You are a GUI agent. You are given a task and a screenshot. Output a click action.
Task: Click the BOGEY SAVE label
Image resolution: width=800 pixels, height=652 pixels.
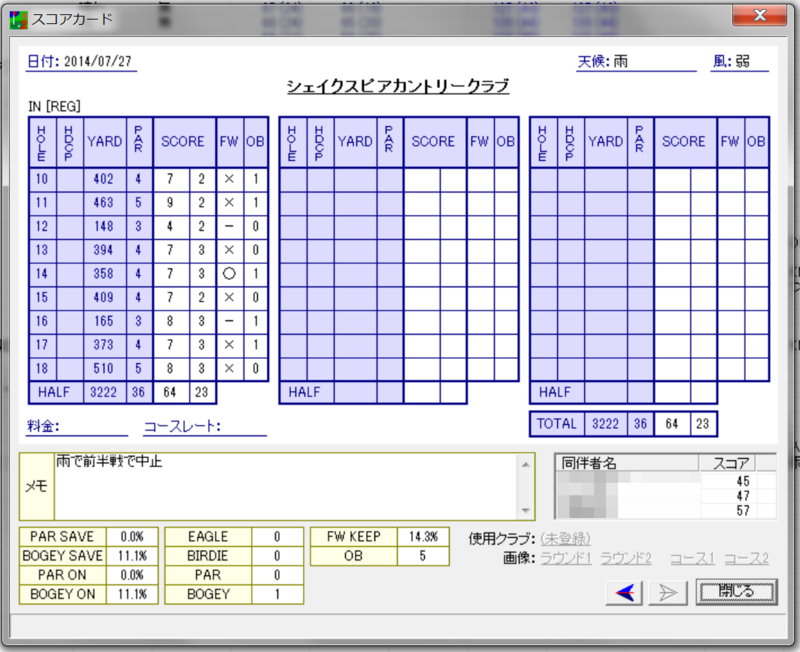pyautogui.click(x=63, y=556)
